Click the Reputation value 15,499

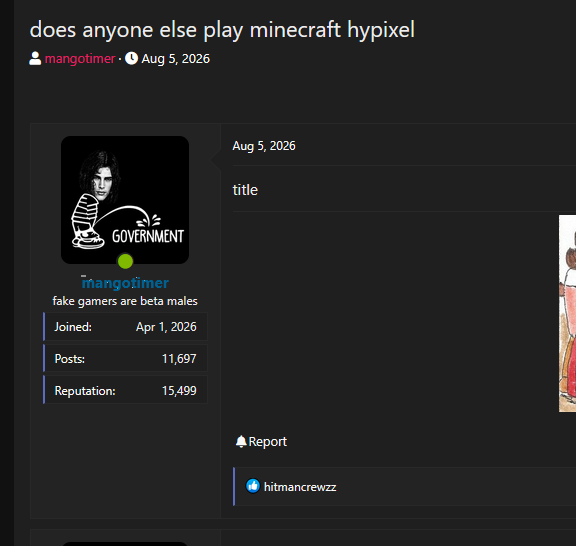tap(179, 391)
